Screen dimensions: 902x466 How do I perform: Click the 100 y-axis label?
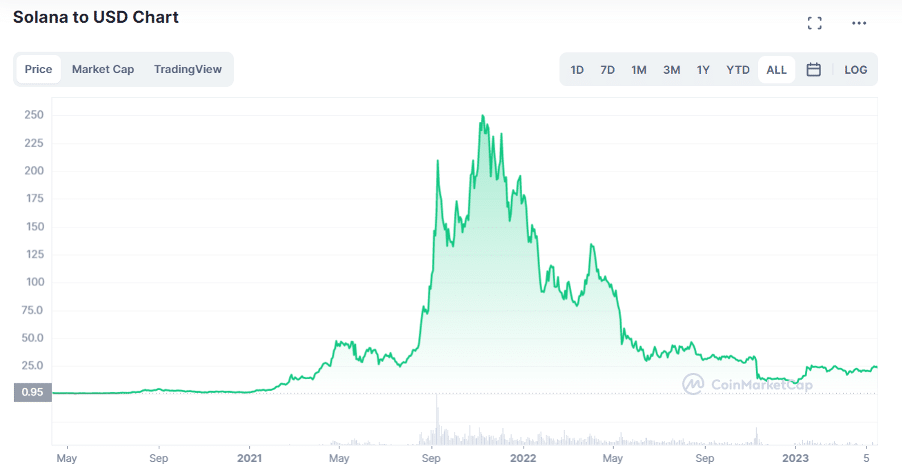click(x=36, y=282)
